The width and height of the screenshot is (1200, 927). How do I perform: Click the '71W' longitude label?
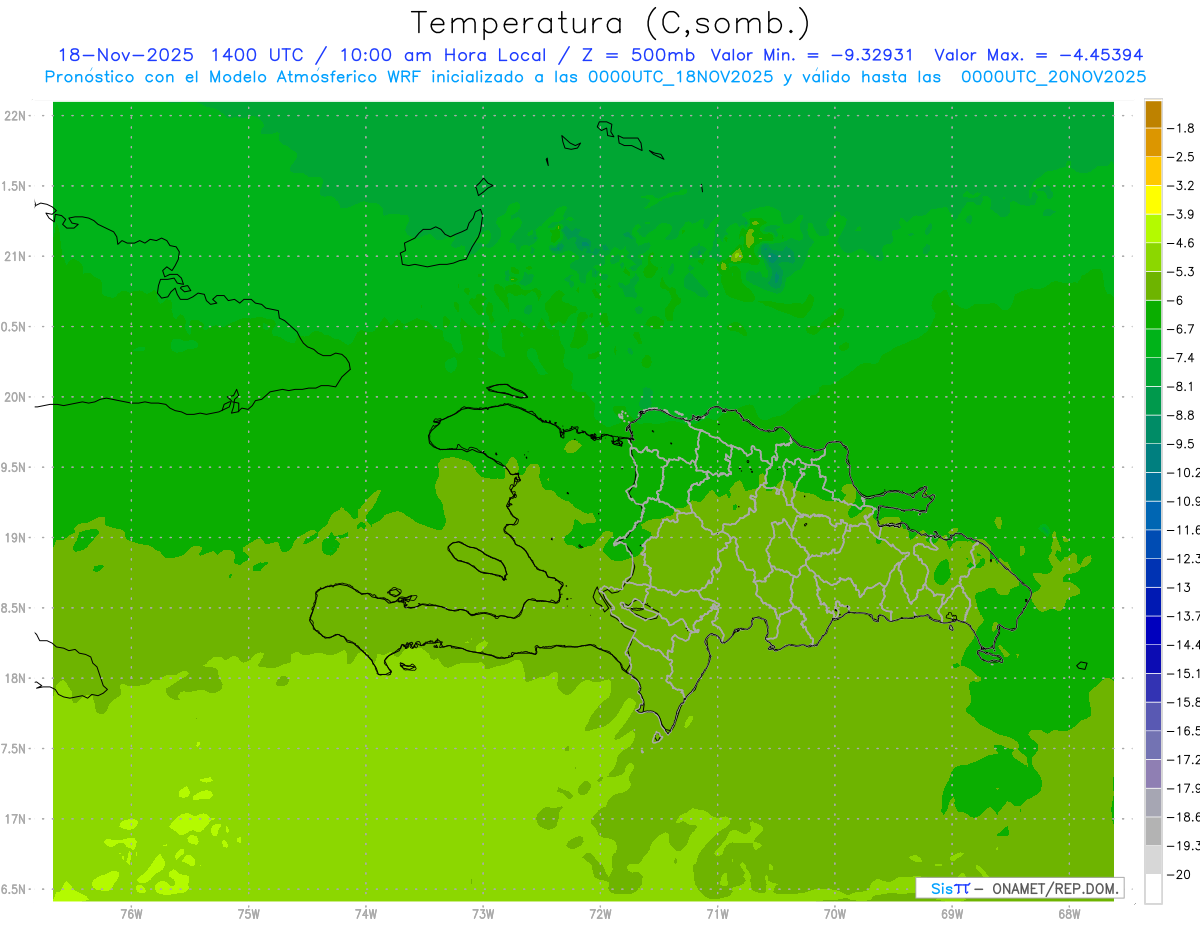[x=717, y=913]
